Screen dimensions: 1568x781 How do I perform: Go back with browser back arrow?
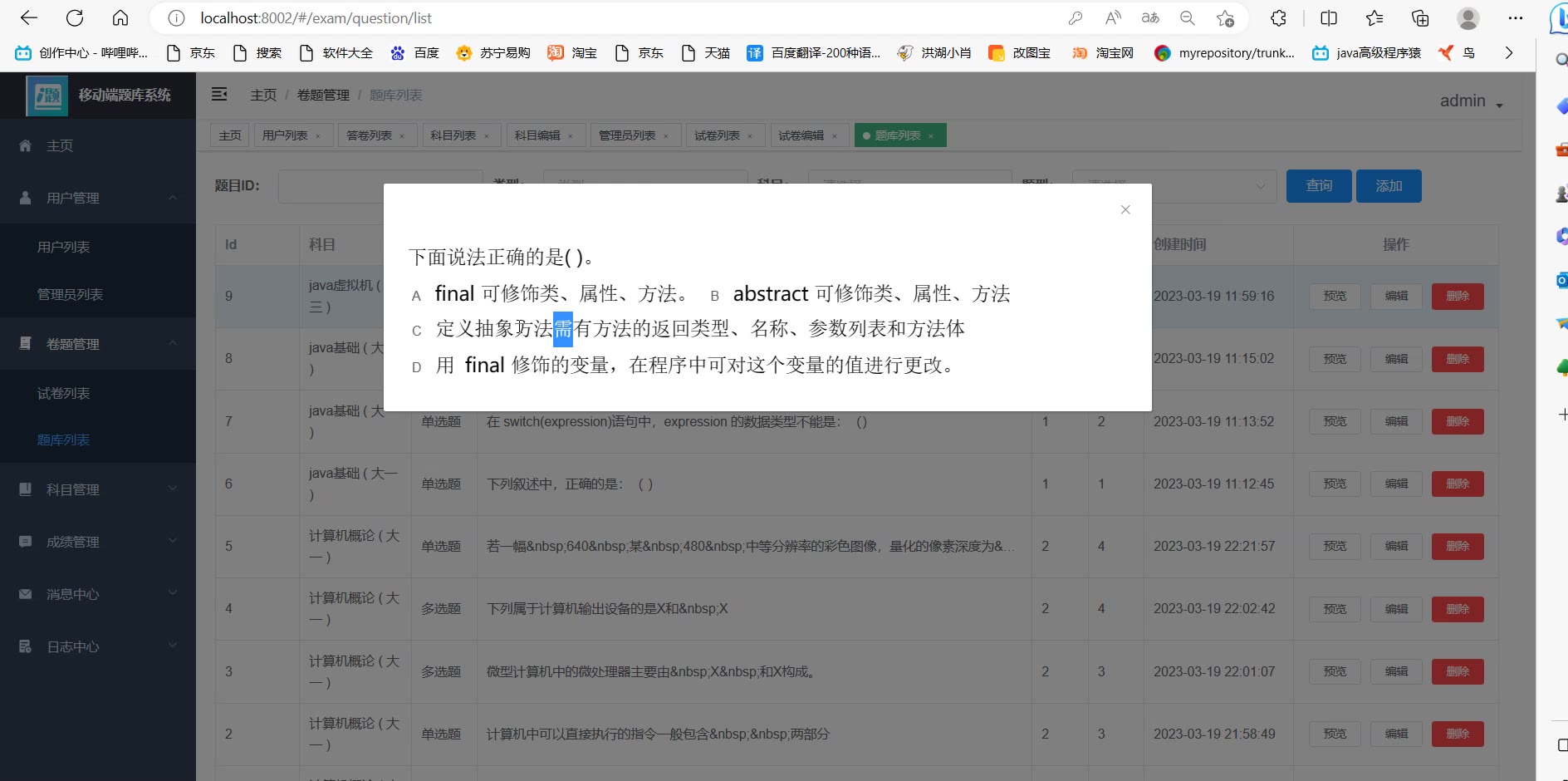(x=29, y=18)
